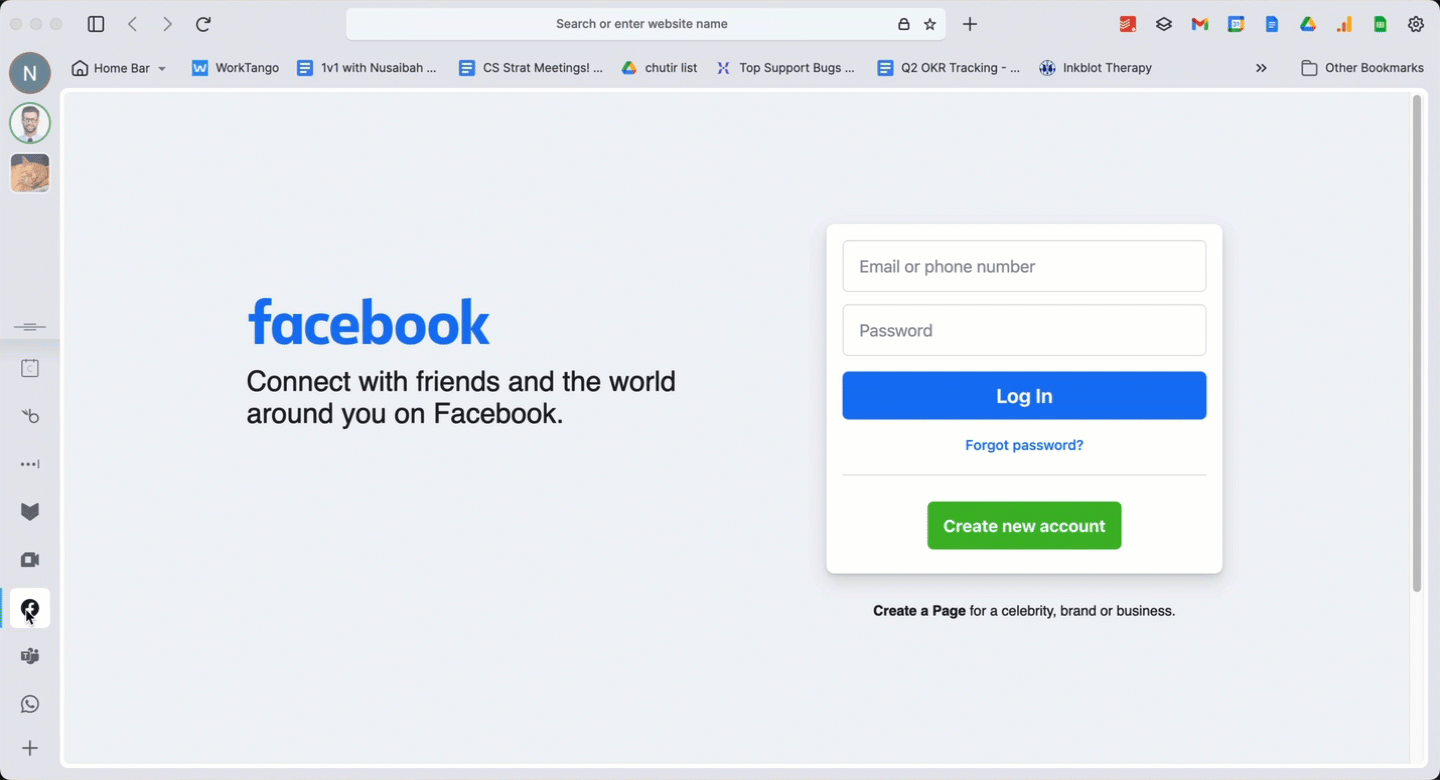The height and width of the screenshot is (780, 1440).
Task: Open the Inkblot Therapy bookmark
Action: coord(1095,68)
